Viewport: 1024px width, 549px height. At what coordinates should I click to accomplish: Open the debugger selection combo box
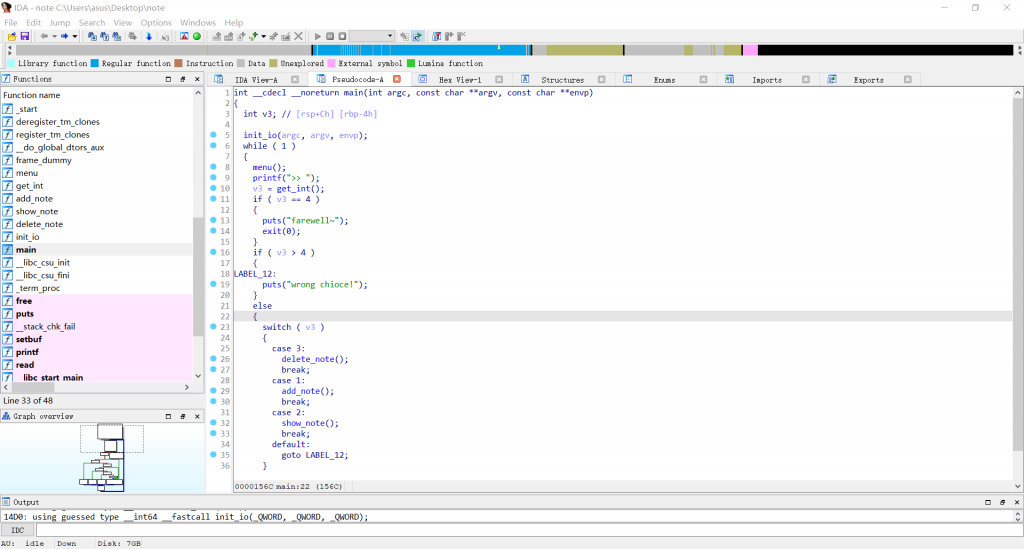[x=372, y=37]
